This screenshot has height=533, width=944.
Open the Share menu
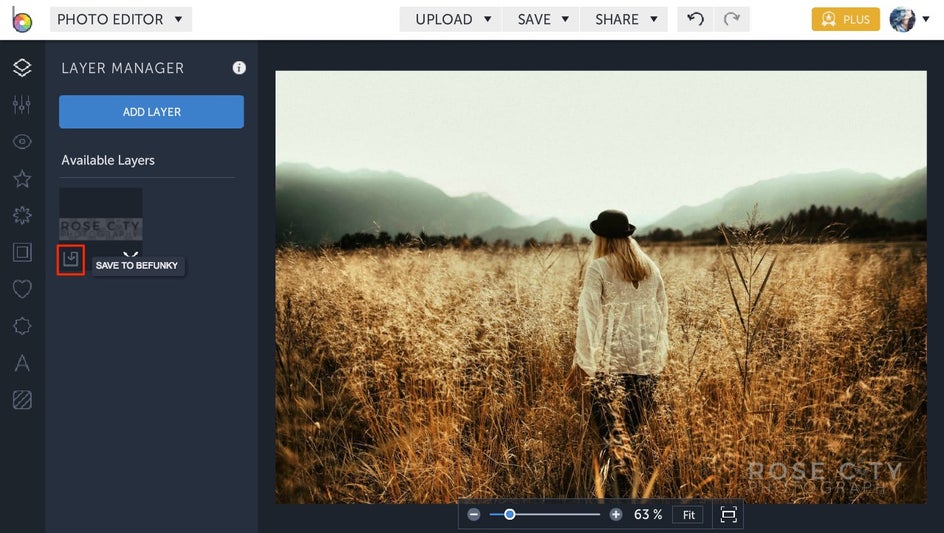pyautogui.click(x=624, y=19)
